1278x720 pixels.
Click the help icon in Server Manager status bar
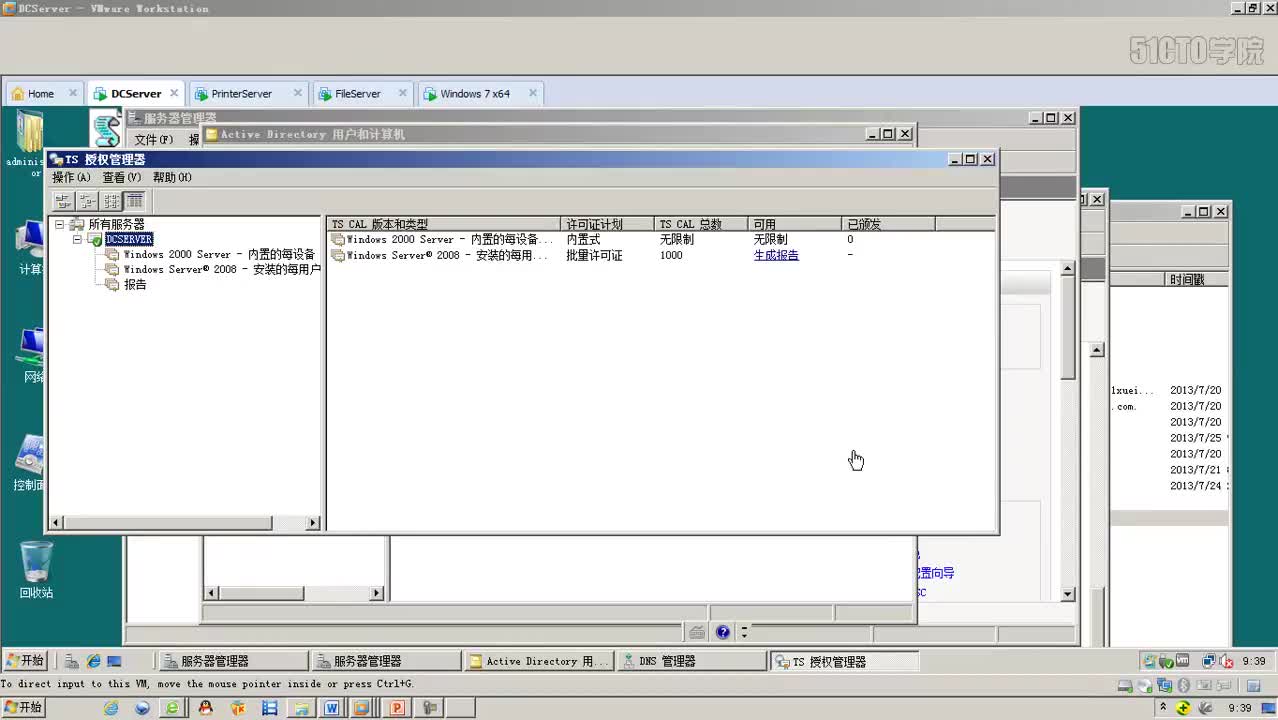722,632
